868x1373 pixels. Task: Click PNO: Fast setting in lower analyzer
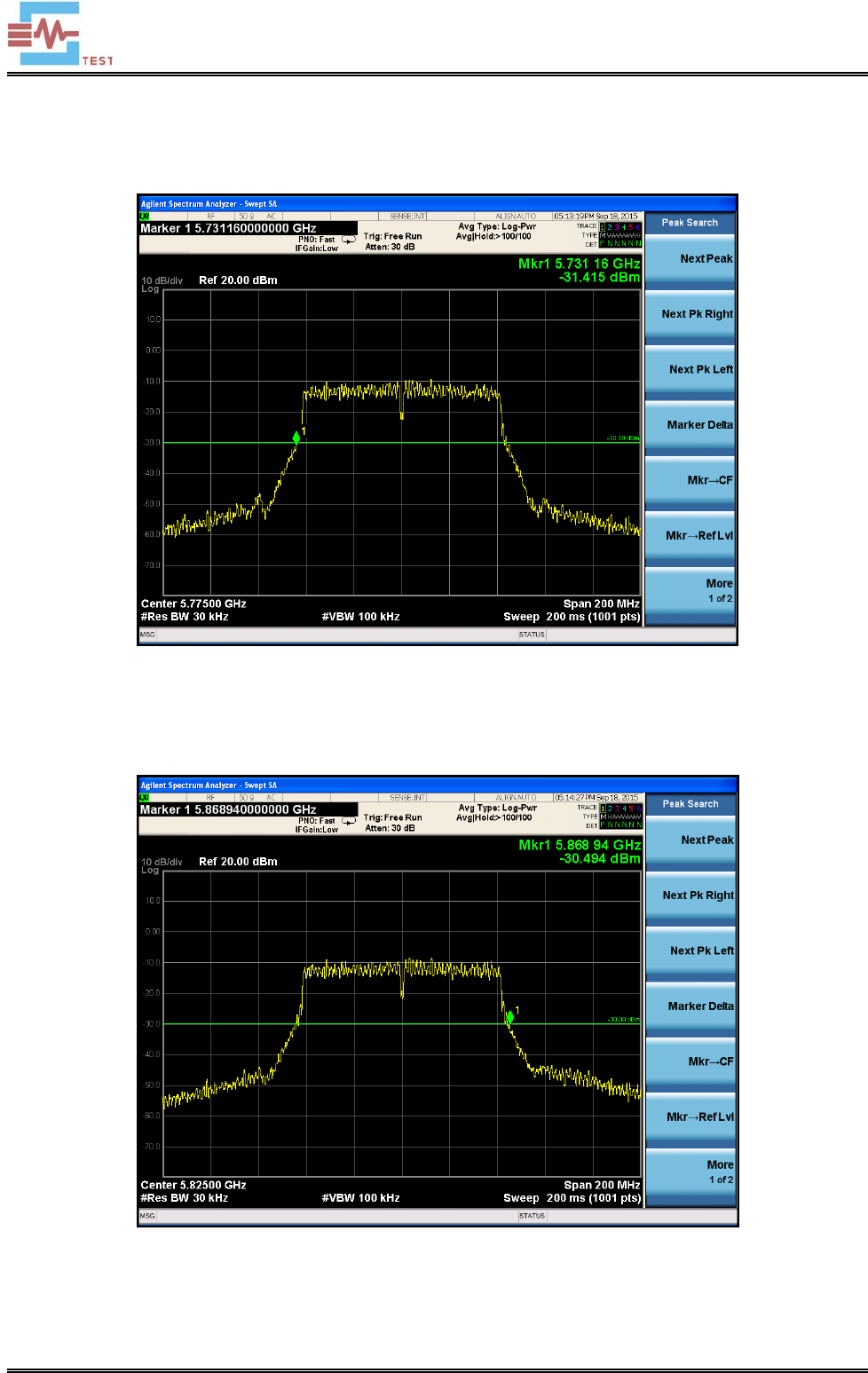tap(316, 821)
